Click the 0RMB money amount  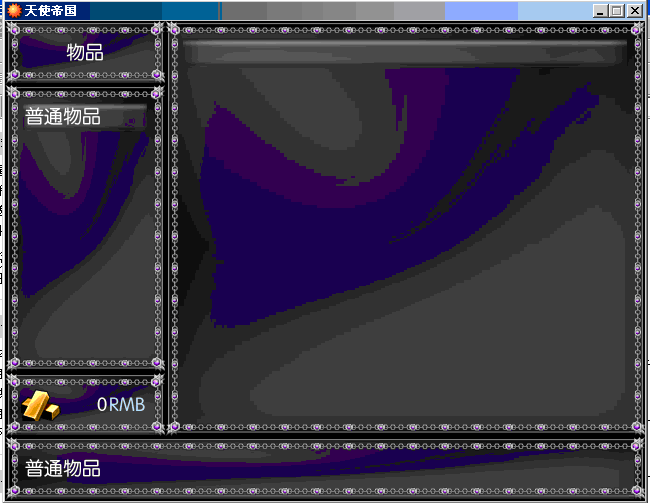point(121,405)
